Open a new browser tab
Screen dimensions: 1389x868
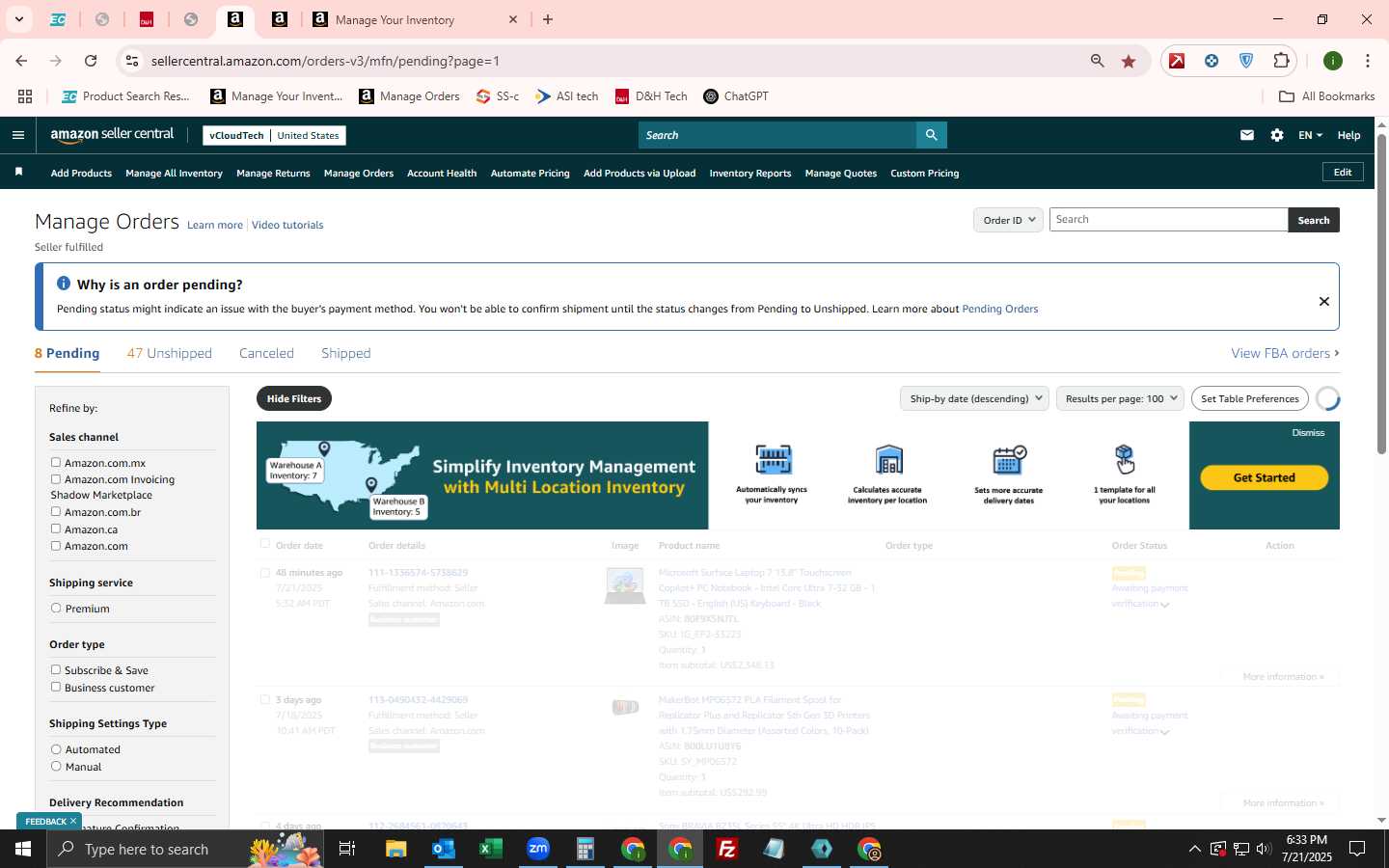click(548, 19)
